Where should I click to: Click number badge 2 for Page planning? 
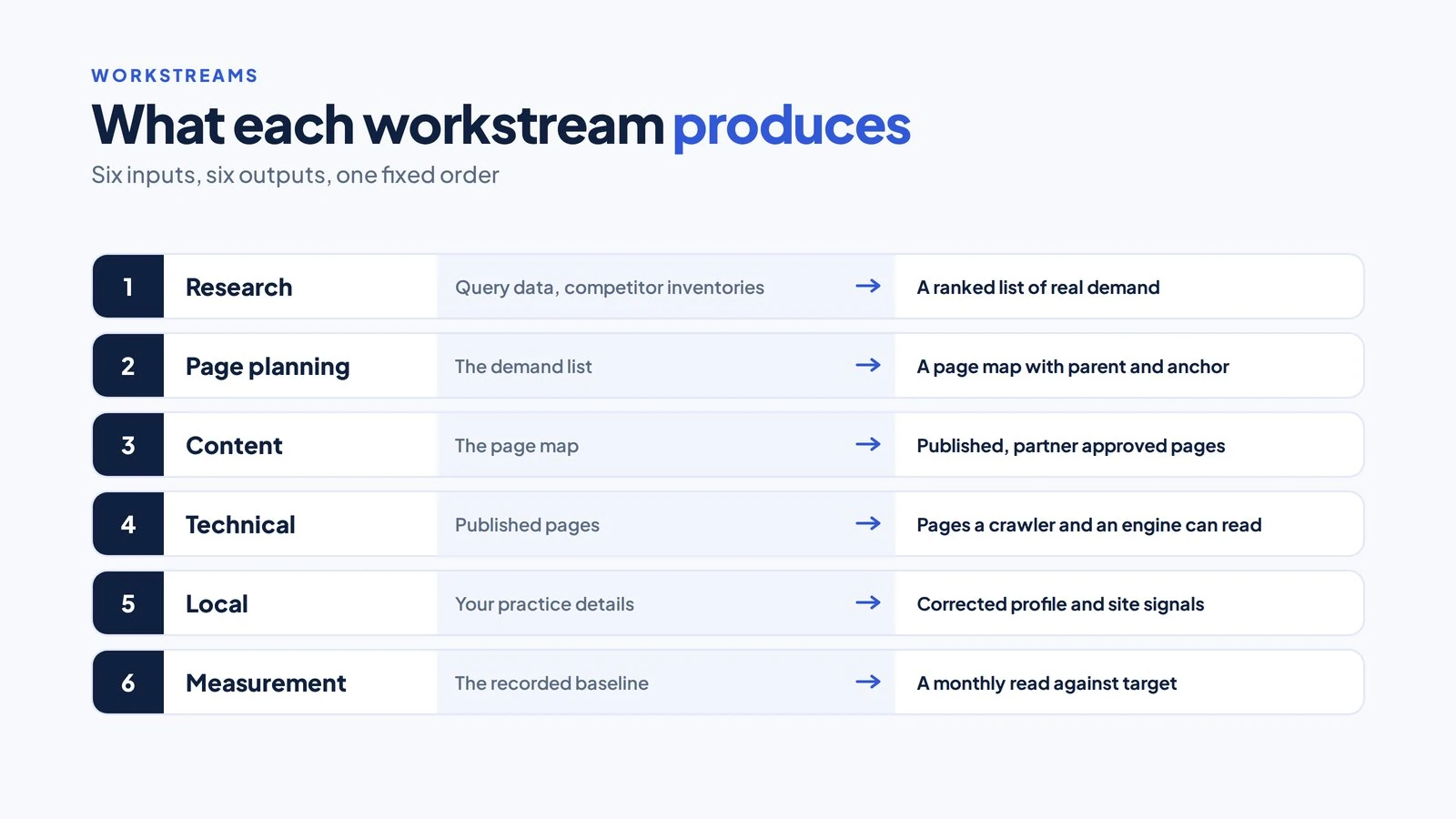click(x=128, y=366)
